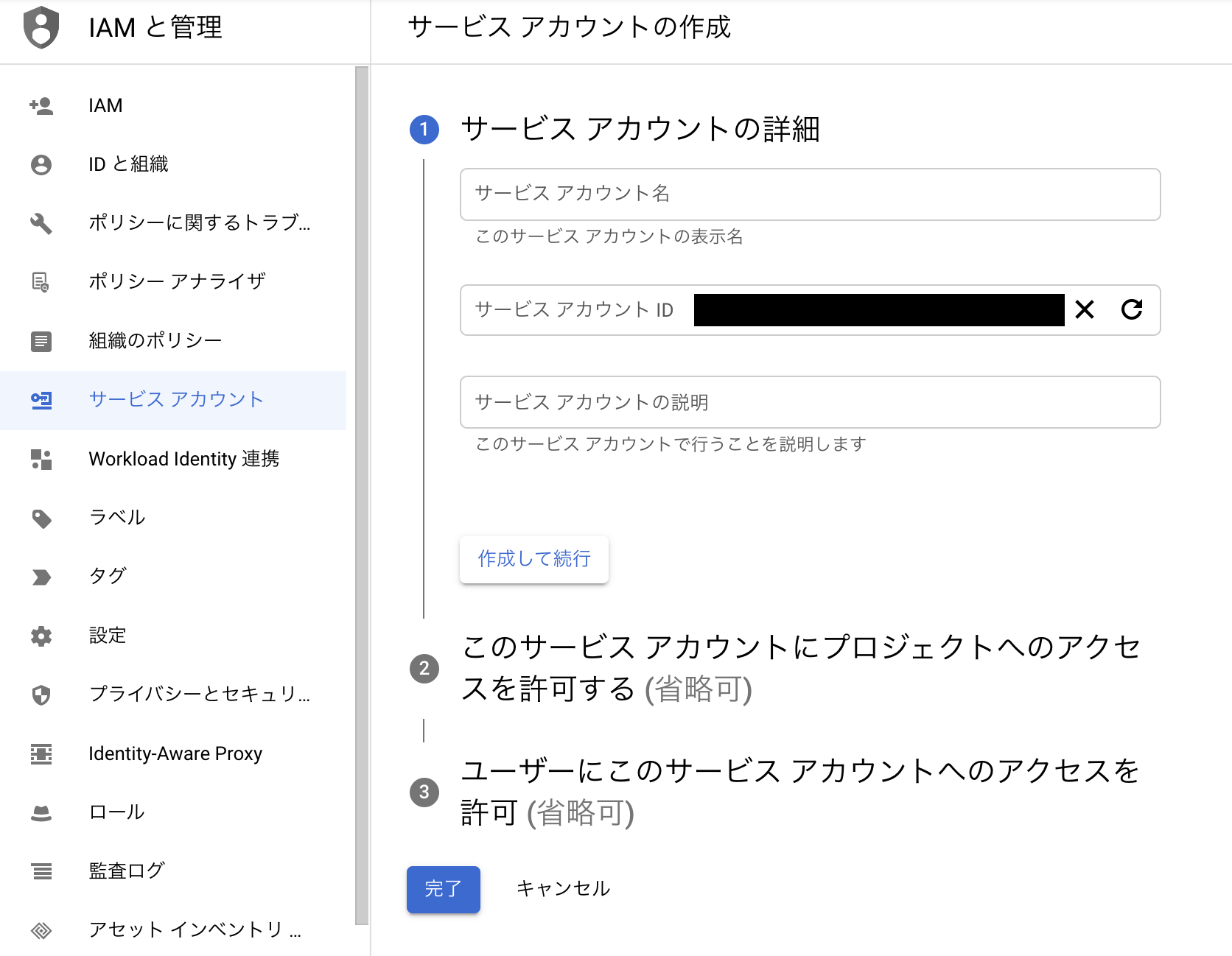1232x956 pixels.
Task: Click the blue 完了 button
Action: pos(444,889)
